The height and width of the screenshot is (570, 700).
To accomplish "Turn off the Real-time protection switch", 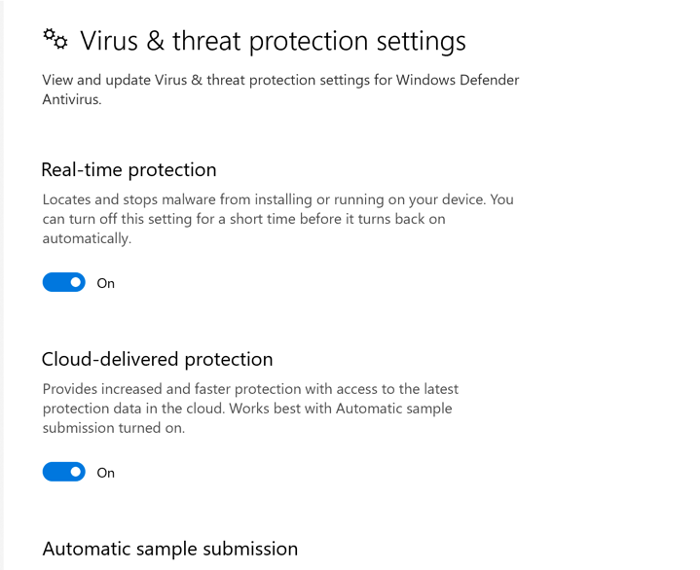I will [x=64, y=283].
